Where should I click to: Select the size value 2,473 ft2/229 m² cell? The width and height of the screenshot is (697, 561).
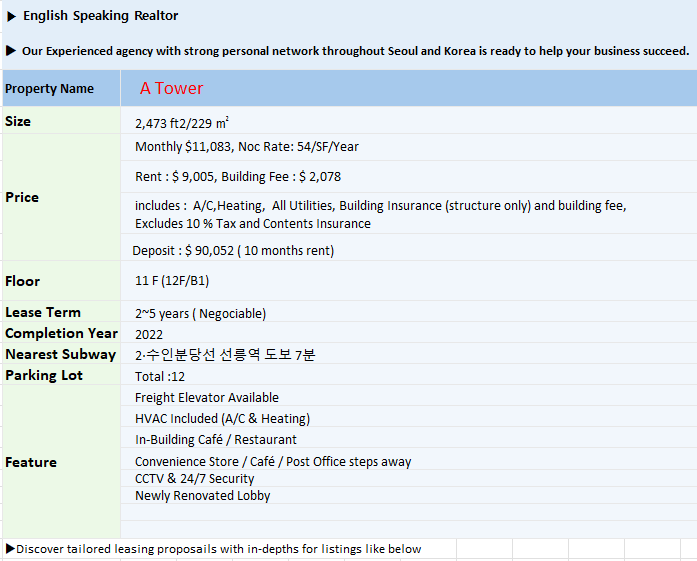[x=409, y=120]
